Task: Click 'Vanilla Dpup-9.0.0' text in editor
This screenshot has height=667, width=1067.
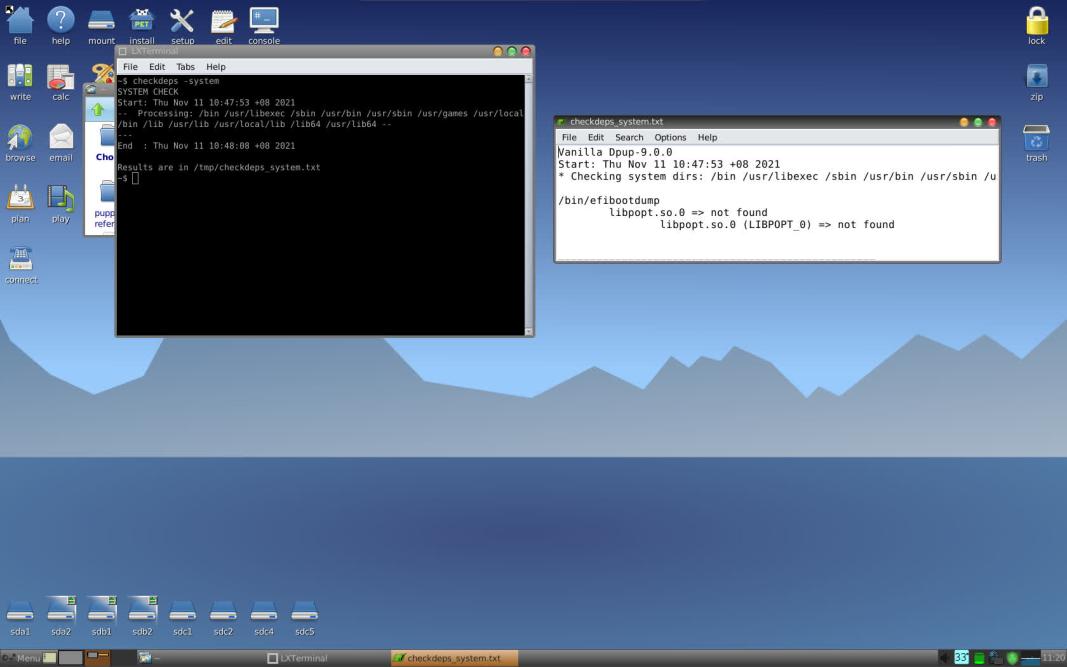Action: (x=615, y=152)
